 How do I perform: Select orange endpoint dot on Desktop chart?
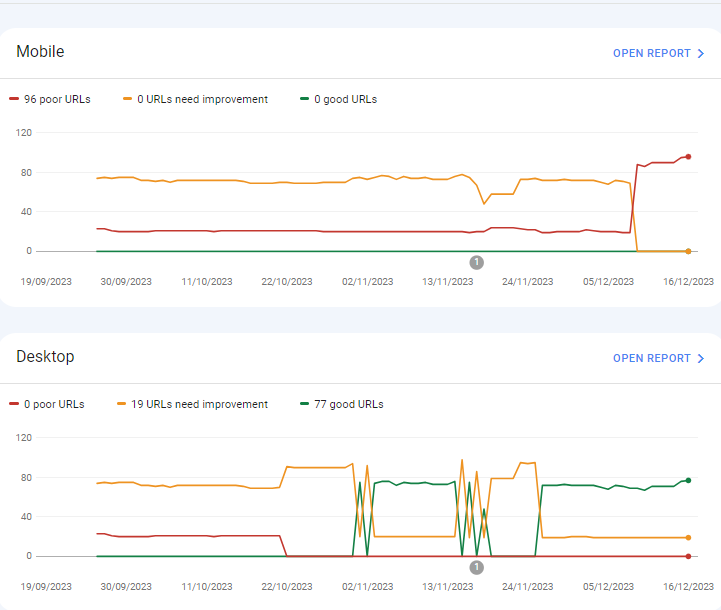(688, 538)
